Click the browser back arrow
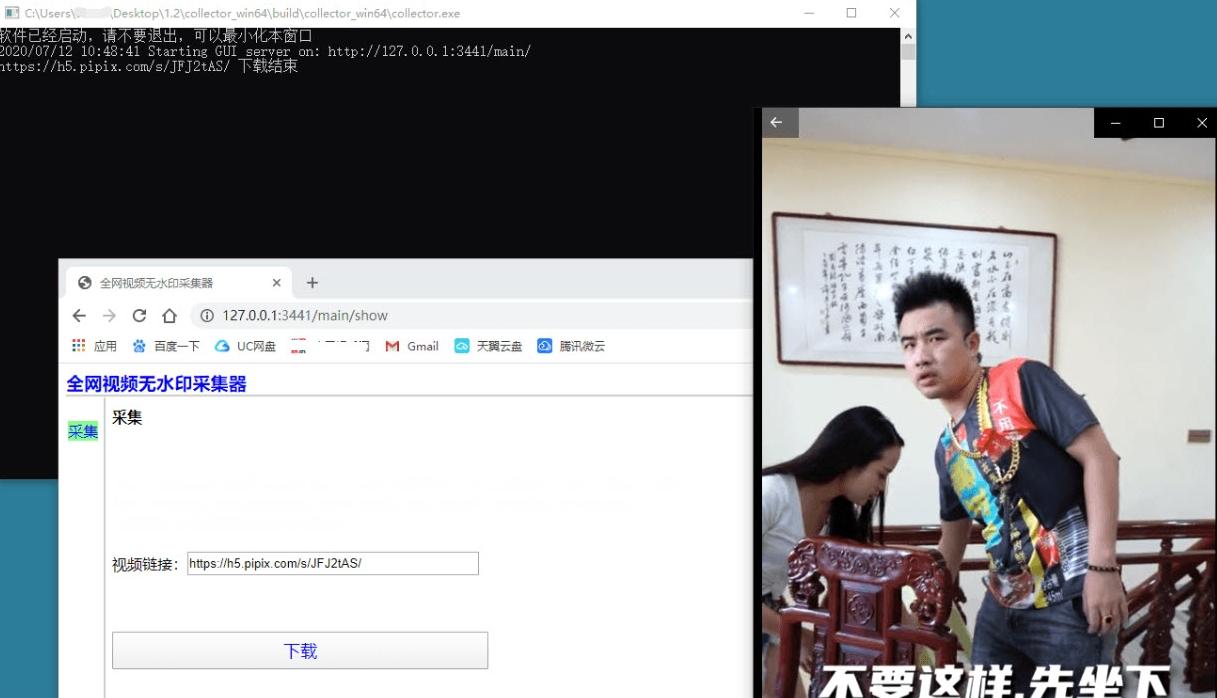The image size is (1217, 698). [79, 316]
